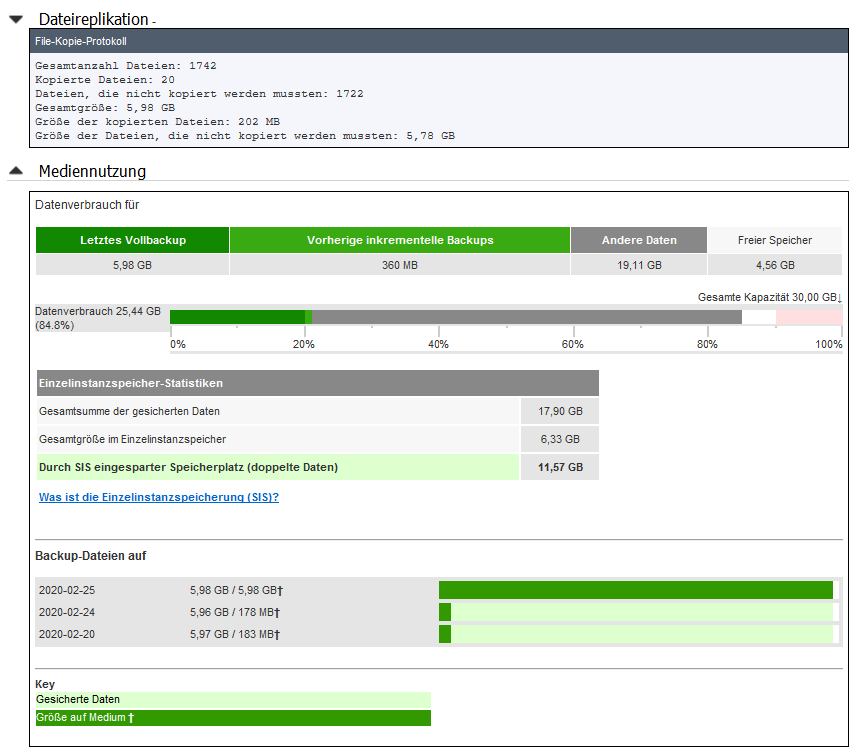Click the dark green segment of Datenverbrauch bar

(x=237, y=317)
